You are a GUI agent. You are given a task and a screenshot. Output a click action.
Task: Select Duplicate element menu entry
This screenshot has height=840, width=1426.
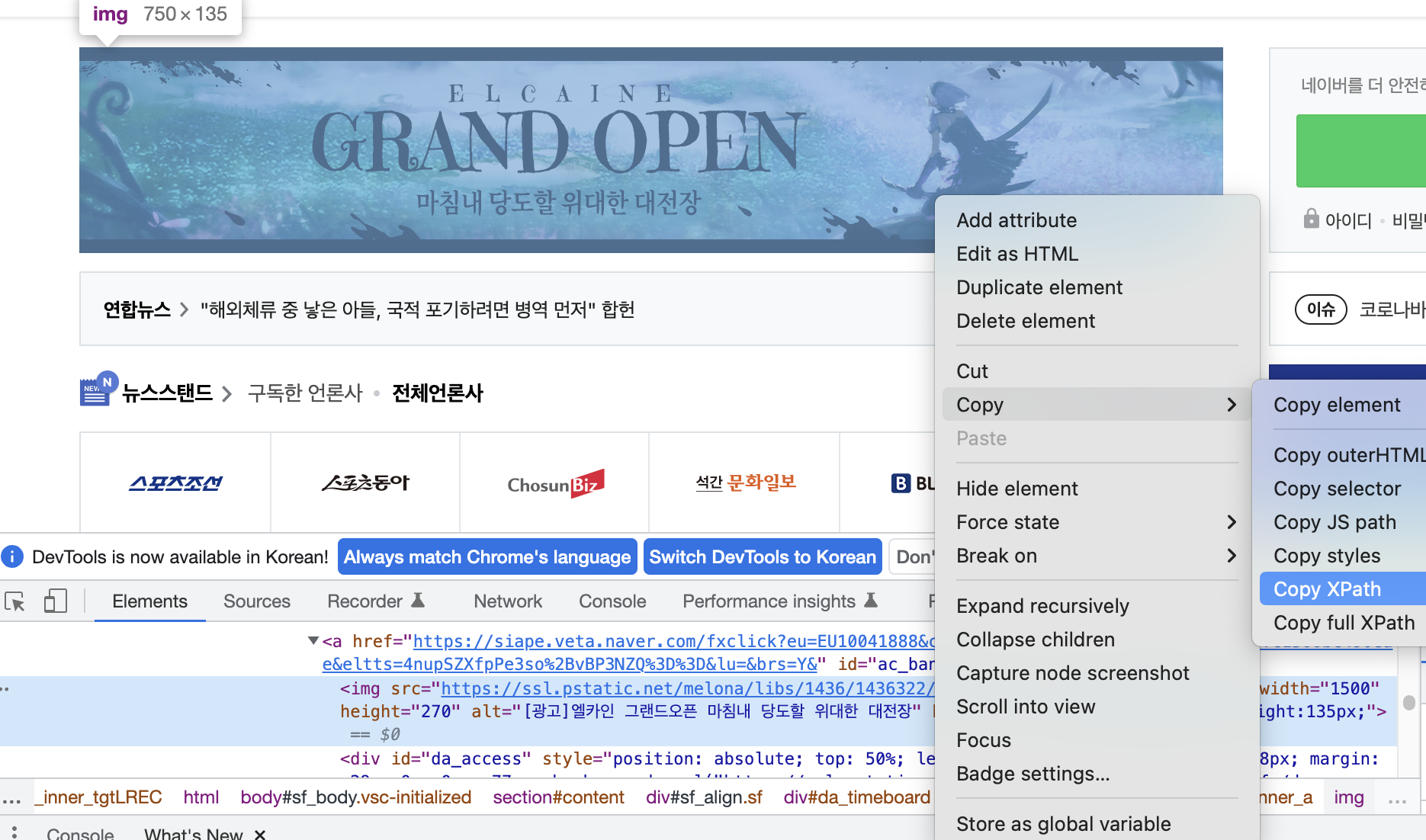point(1097,287)
